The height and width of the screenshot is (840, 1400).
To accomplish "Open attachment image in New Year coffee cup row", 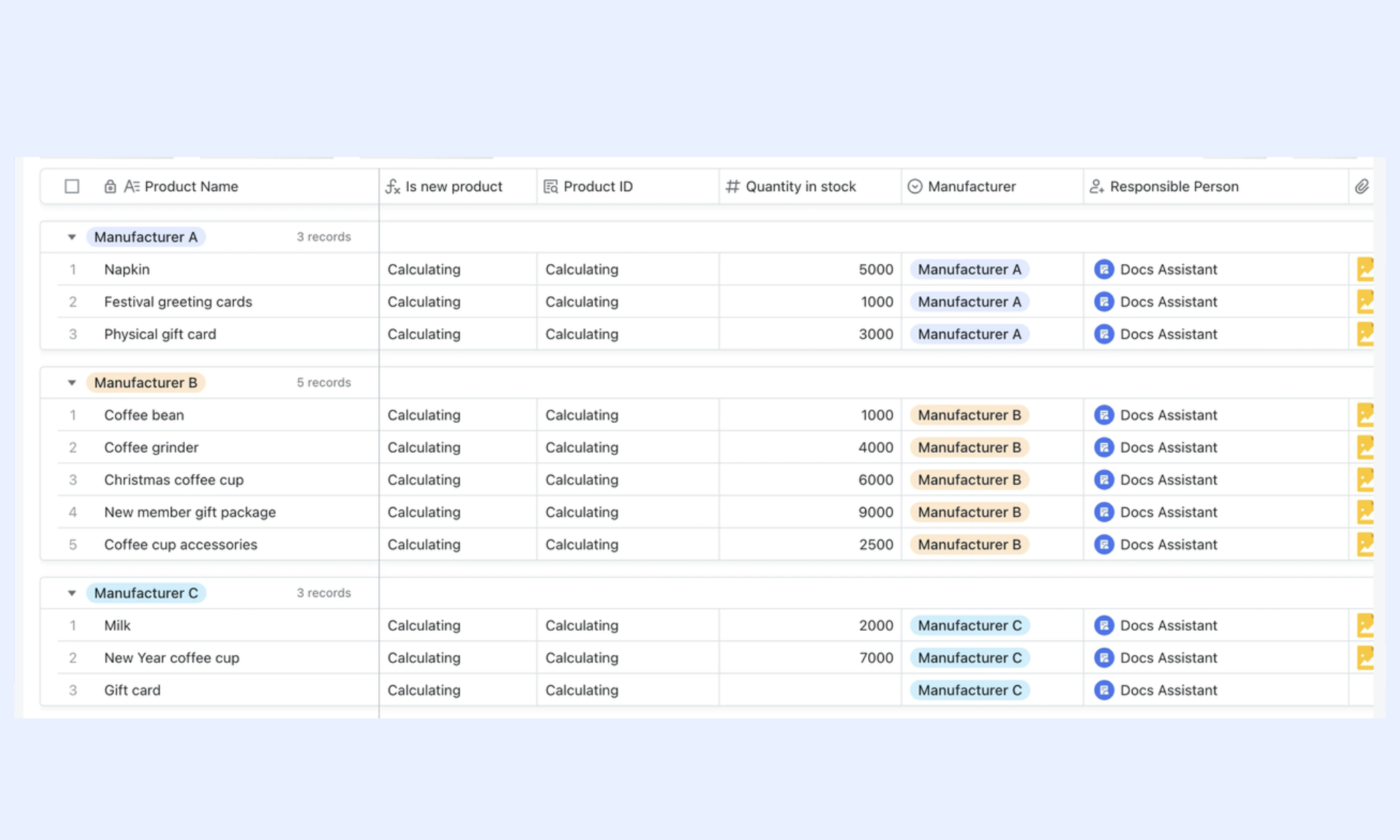I will click(1365, 657).
